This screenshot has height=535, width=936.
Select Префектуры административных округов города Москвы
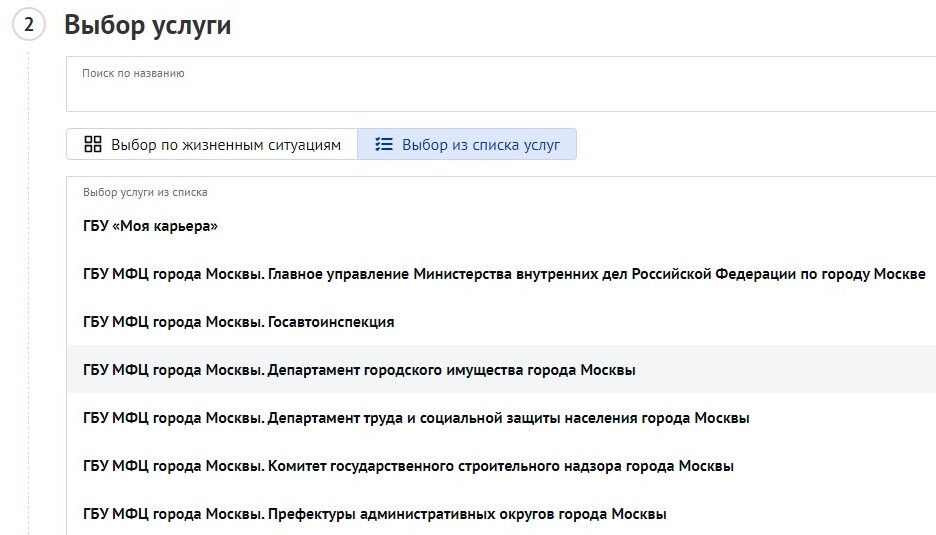tap(501, 513)
